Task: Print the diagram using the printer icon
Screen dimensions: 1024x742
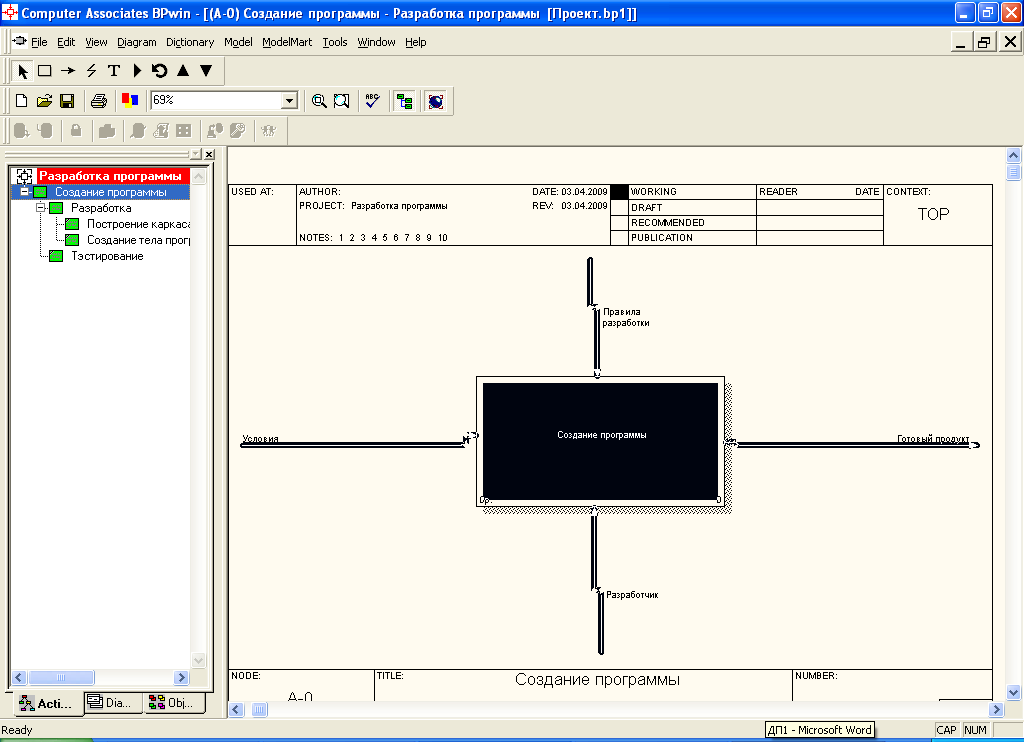Action: [99, 101]
